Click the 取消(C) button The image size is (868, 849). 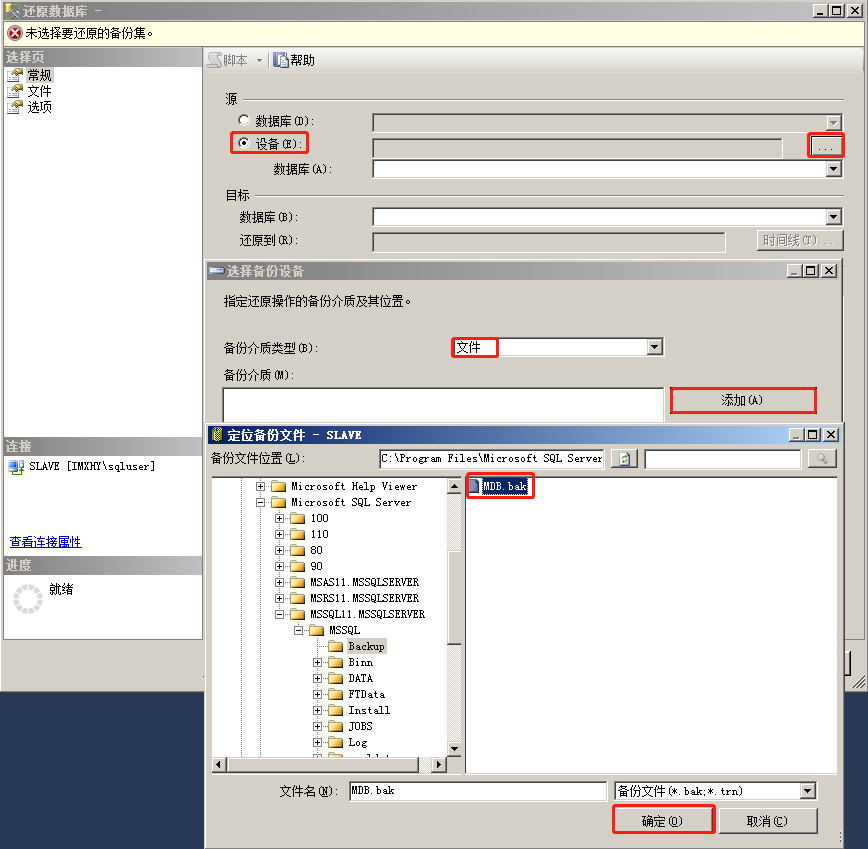pos(767,821)
